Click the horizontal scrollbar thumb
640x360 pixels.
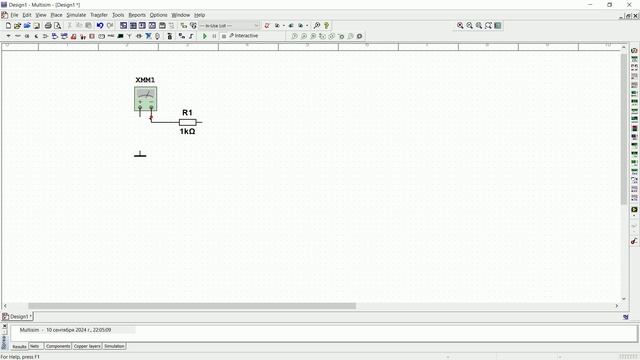pyautogui.click(x=192, y=306)
